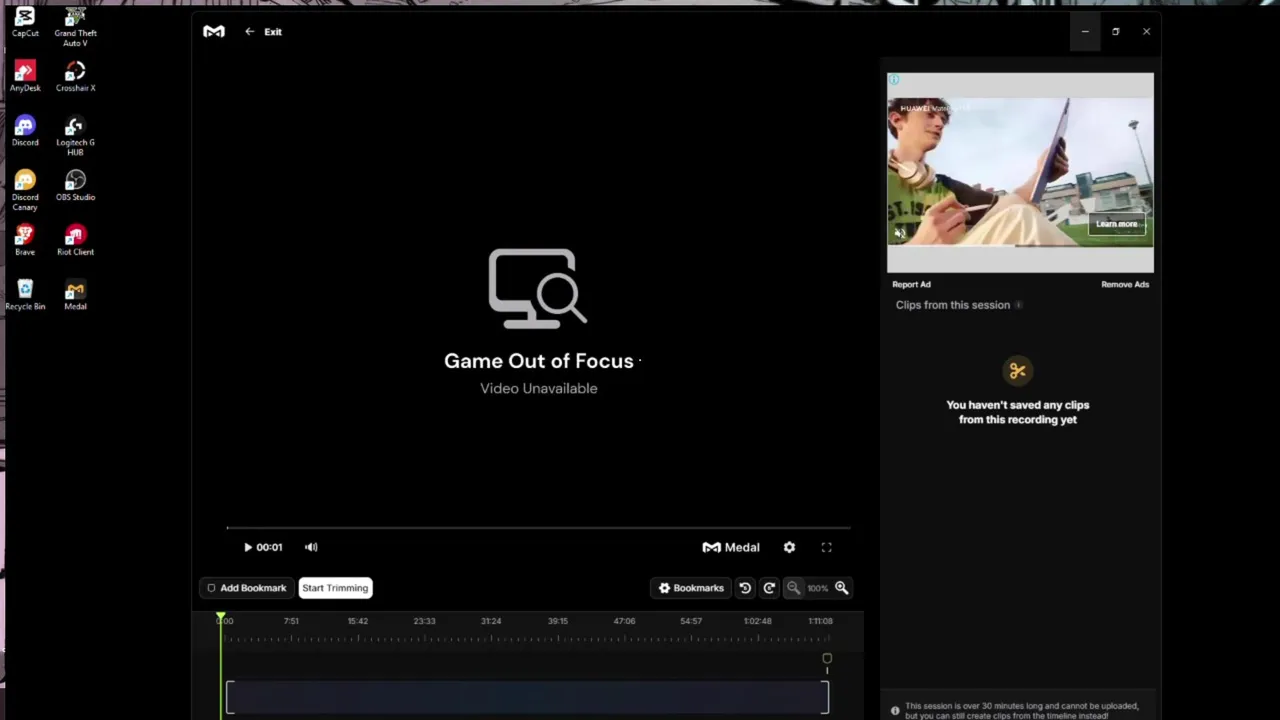Undo the last timeline action
This screenshot has height=720, width=1280.
click(745, 588)
